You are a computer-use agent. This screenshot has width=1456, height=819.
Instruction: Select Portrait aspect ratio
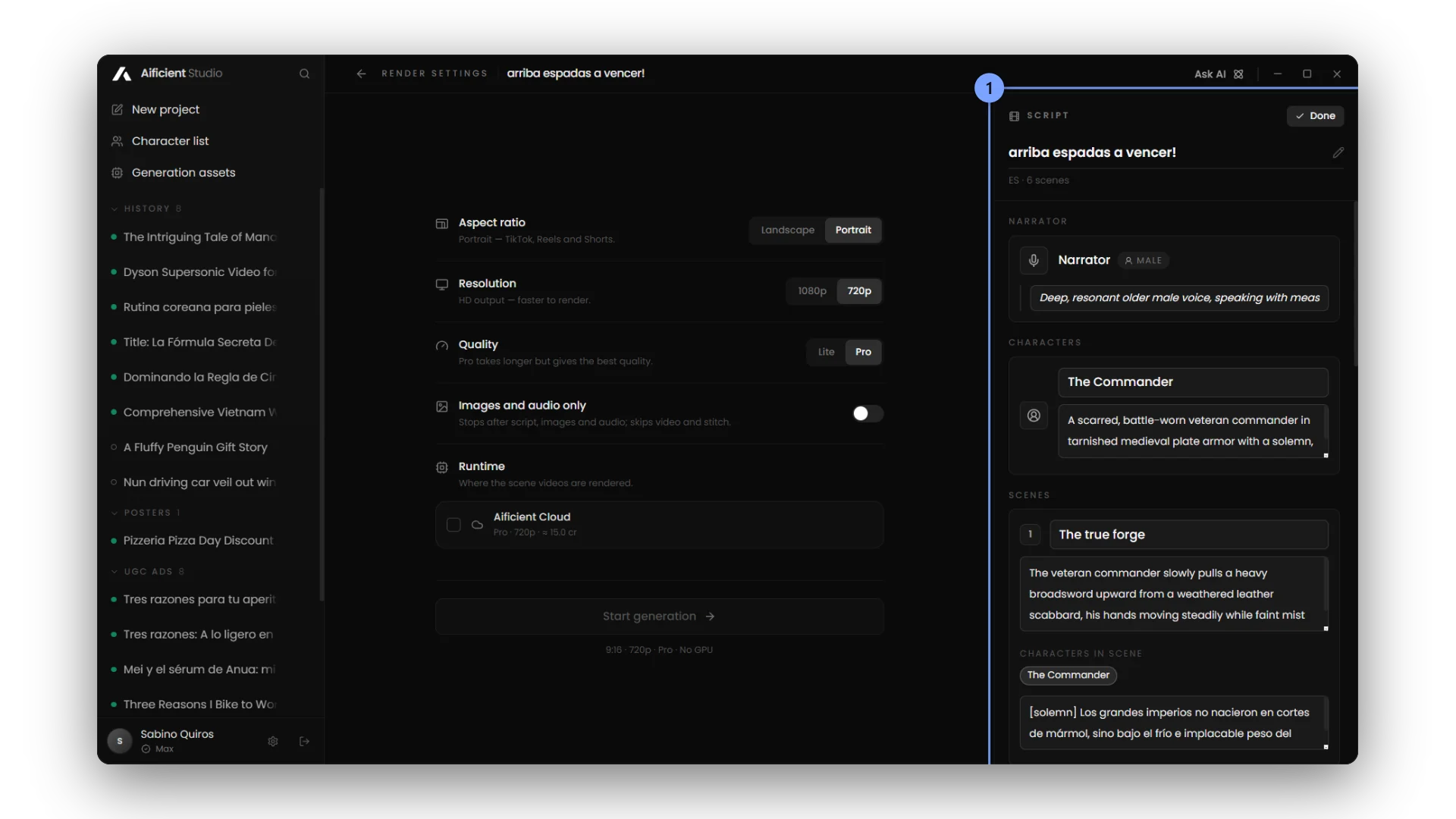click(x=853, y=230)
